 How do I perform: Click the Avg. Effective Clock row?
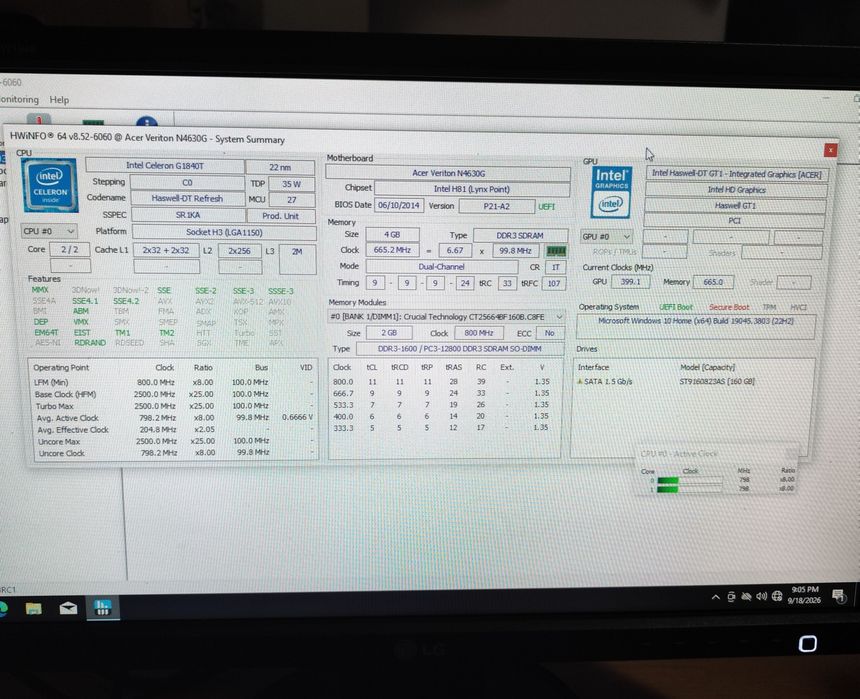[173, 430]
